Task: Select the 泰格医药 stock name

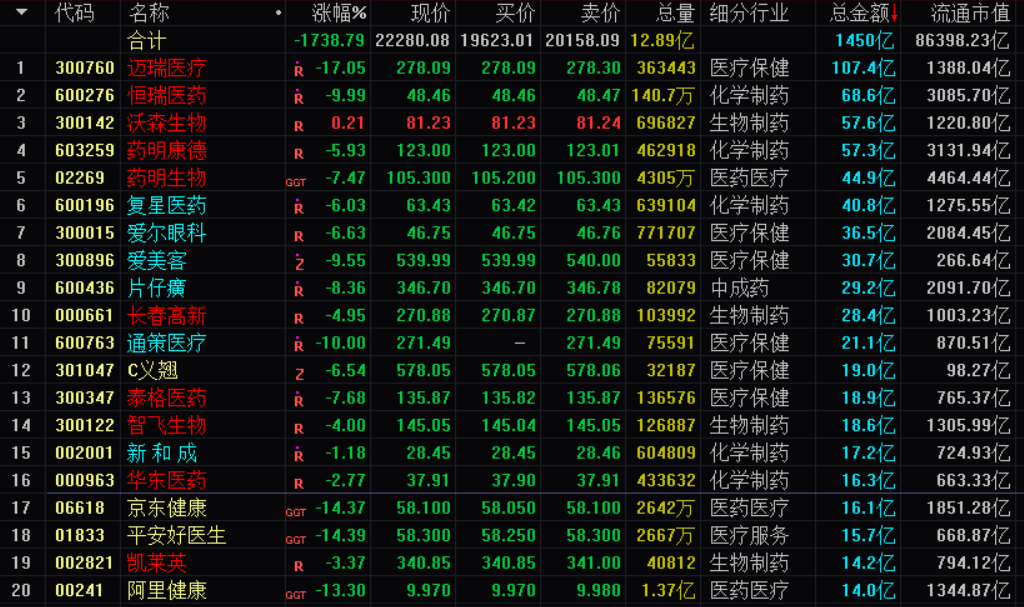Action: click(167, 398)
